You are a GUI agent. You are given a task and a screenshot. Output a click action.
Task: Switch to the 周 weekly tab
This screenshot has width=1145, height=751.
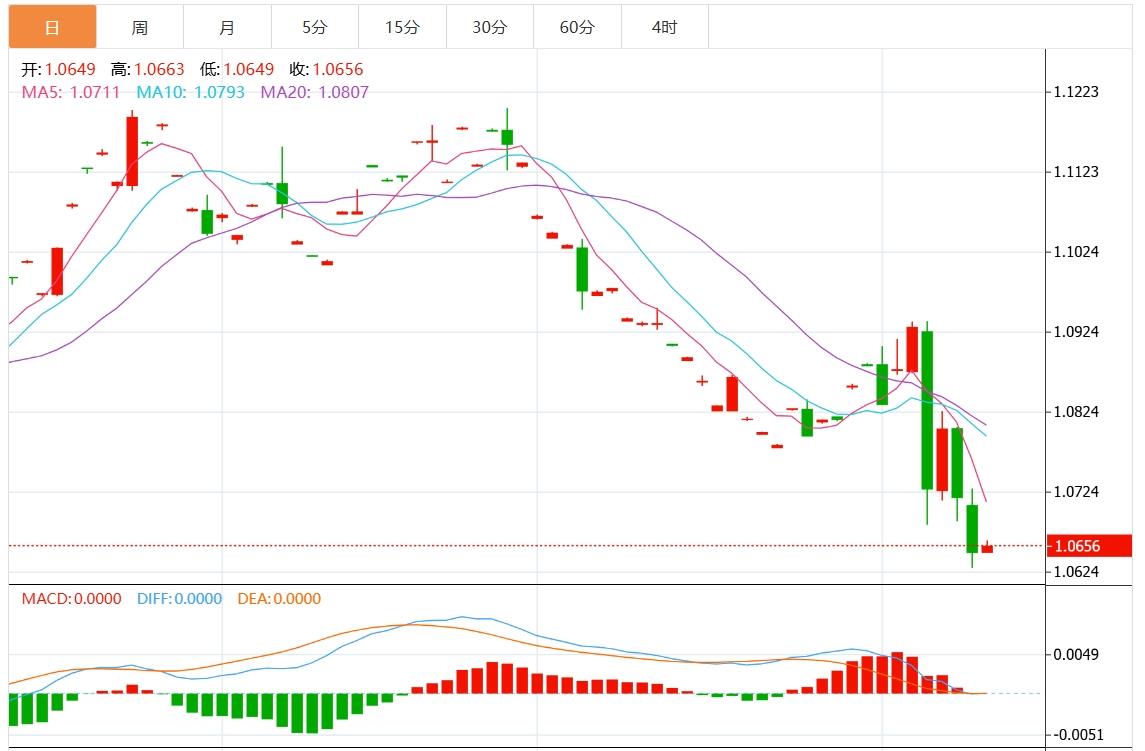coord(140,27)
